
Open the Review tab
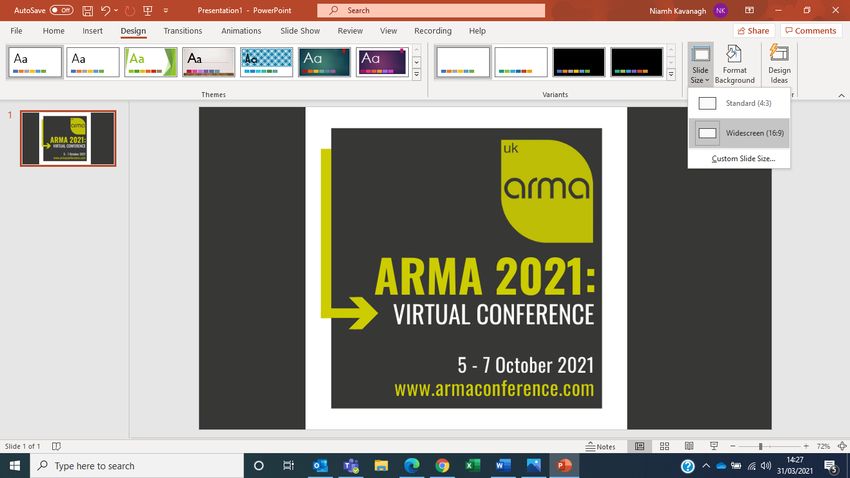point(350,31)
